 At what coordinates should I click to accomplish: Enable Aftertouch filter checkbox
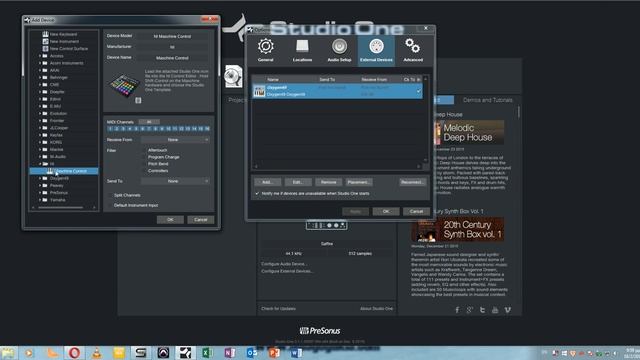pos(143,150)
